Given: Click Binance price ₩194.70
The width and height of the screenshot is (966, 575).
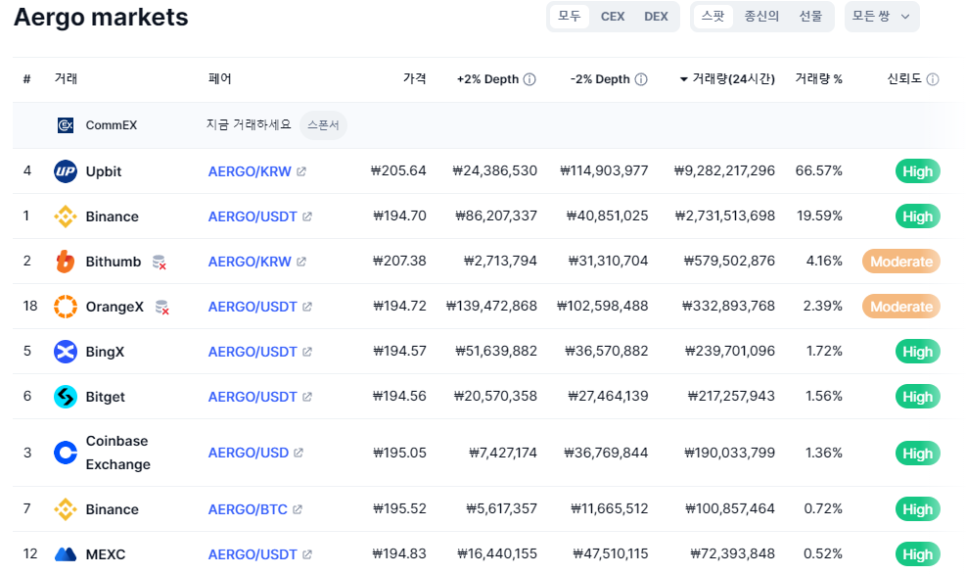Looking at the screenshot, I should pos(400,216).
